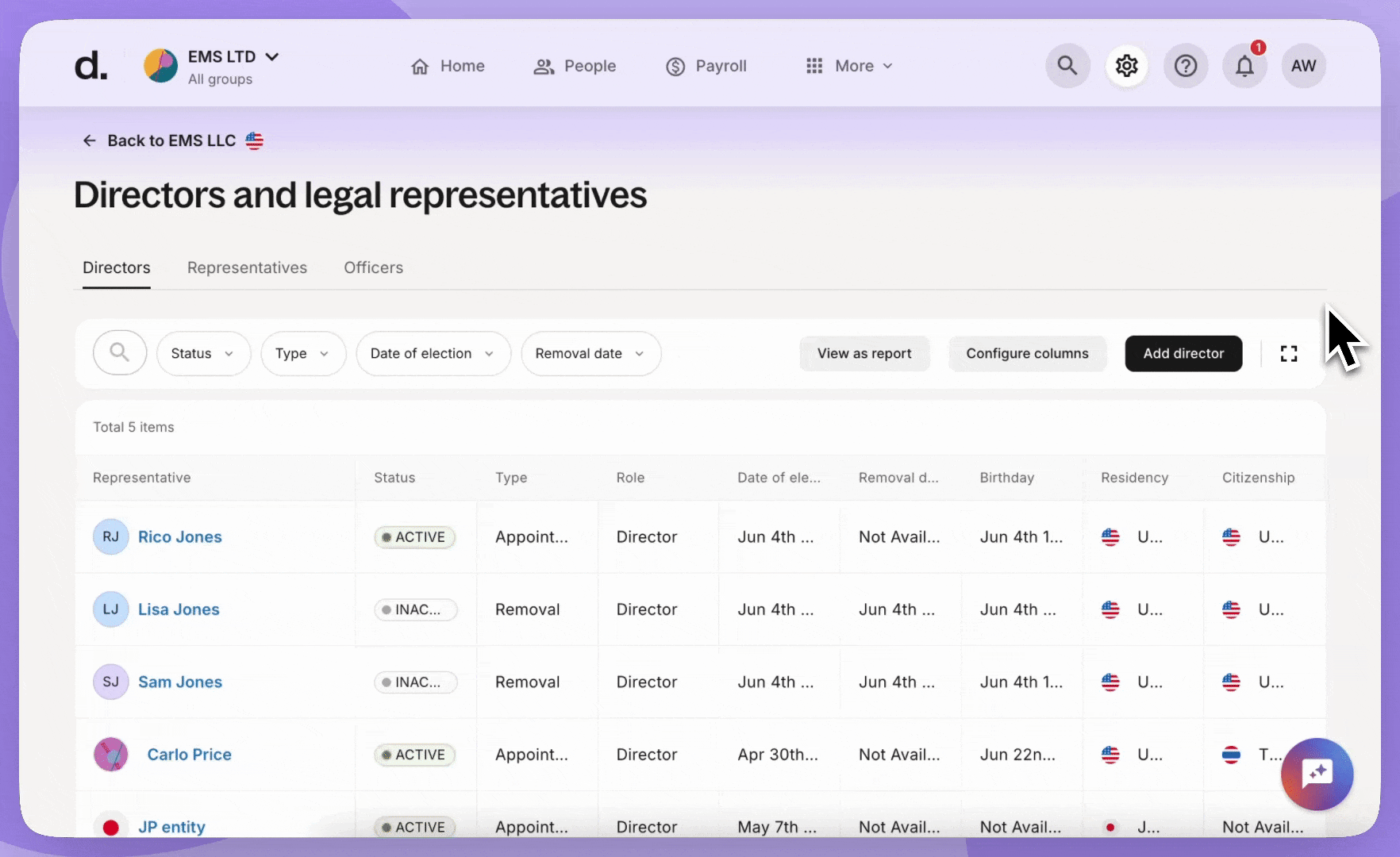This screenshot has height=857, width=1400.
Task: Expand table to fullscreen view
Action: tap(1289, 354)
